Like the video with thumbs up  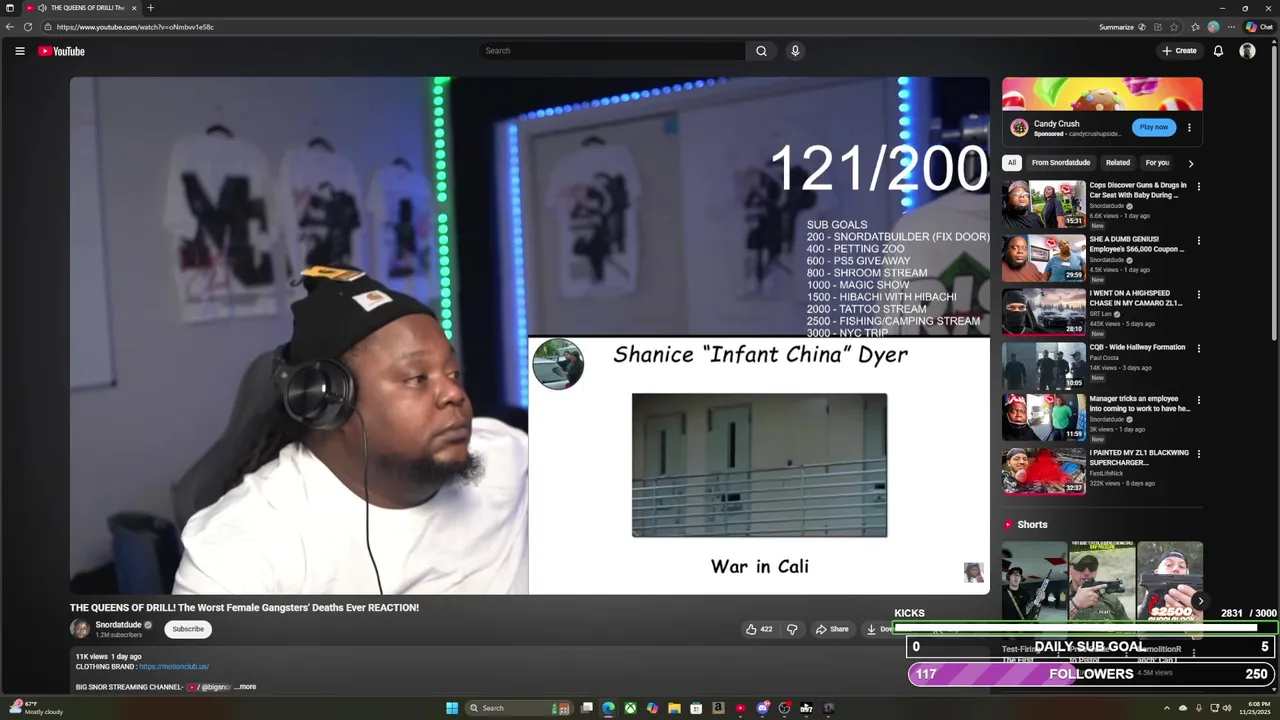(759, 629)
